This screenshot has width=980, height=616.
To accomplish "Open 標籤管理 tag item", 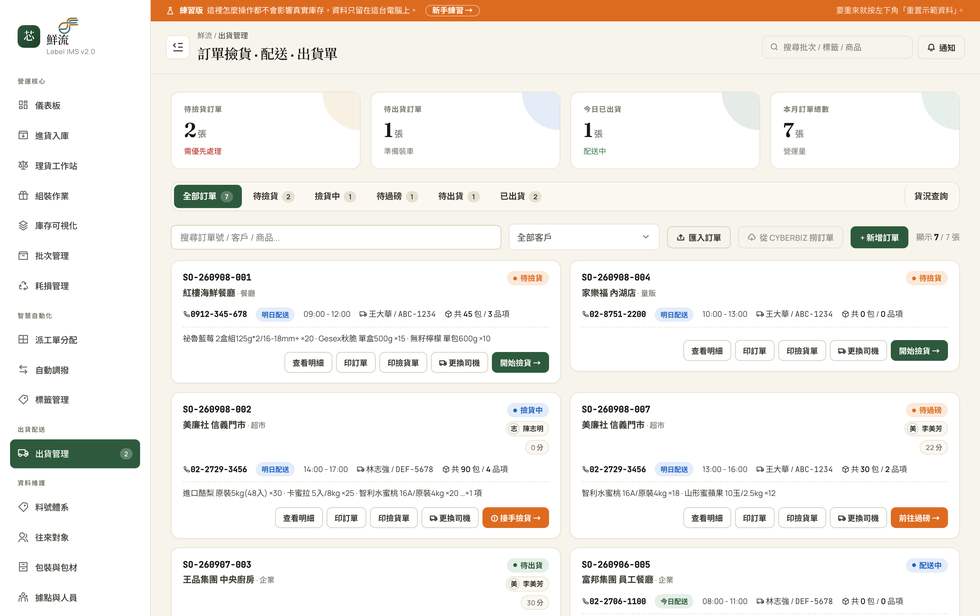I will 75,400.
